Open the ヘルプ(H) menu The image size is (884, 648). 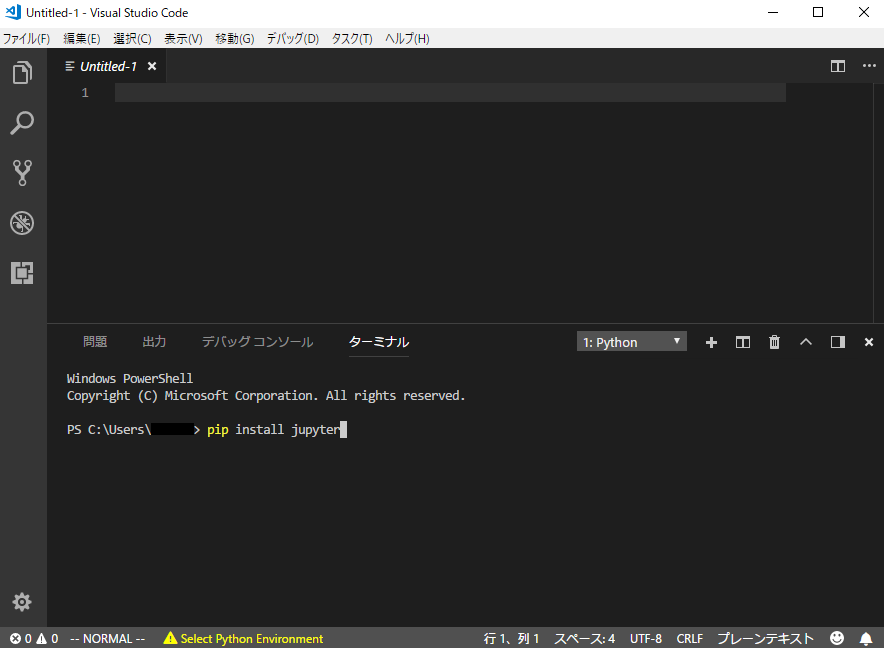point(407,38)
